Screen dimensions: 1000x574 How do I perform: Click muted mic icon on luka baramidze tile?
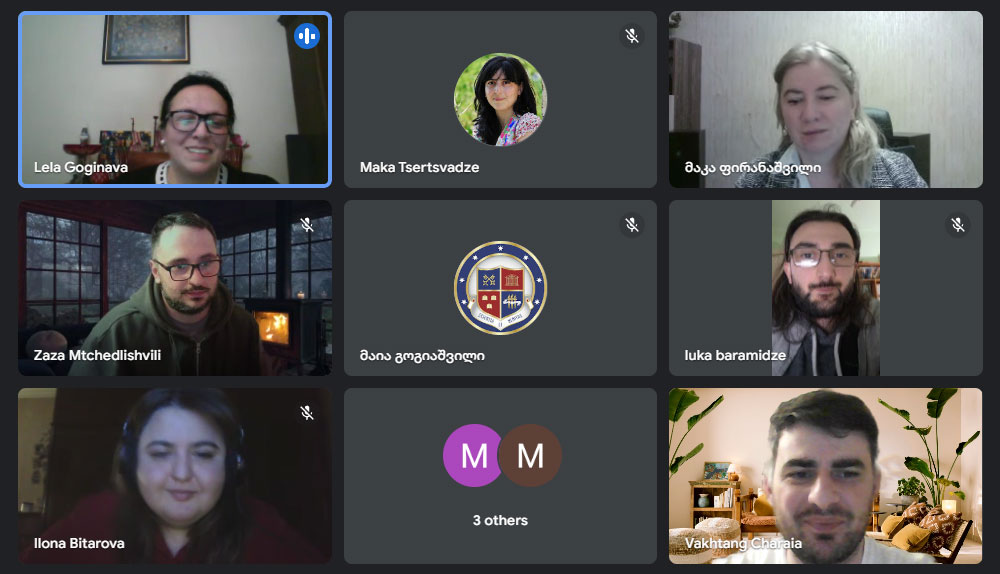point(957,224)
